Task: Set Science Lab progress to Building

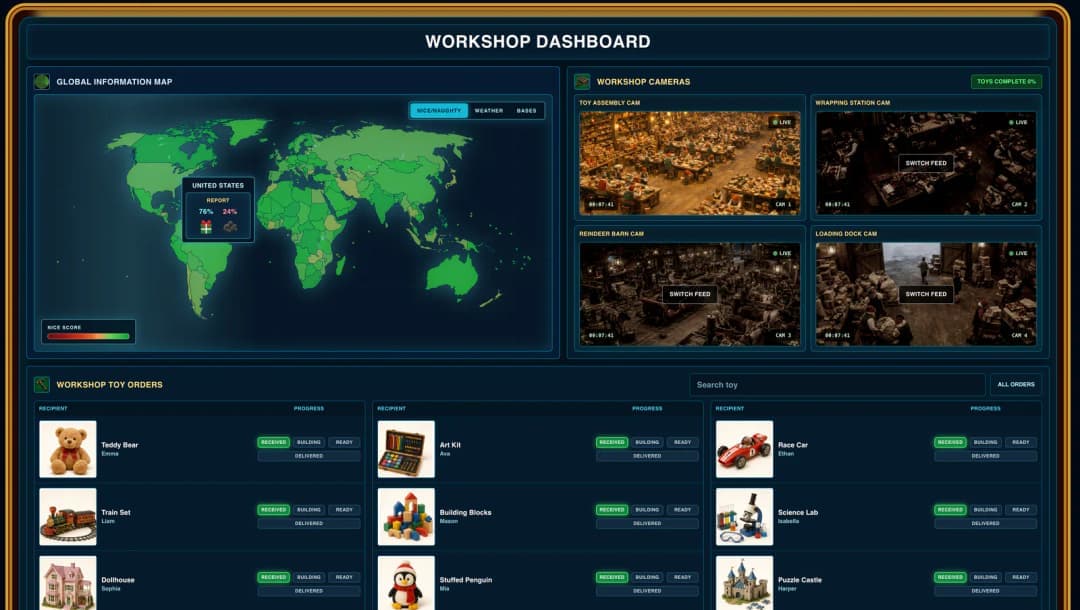Action: point(985,509)
